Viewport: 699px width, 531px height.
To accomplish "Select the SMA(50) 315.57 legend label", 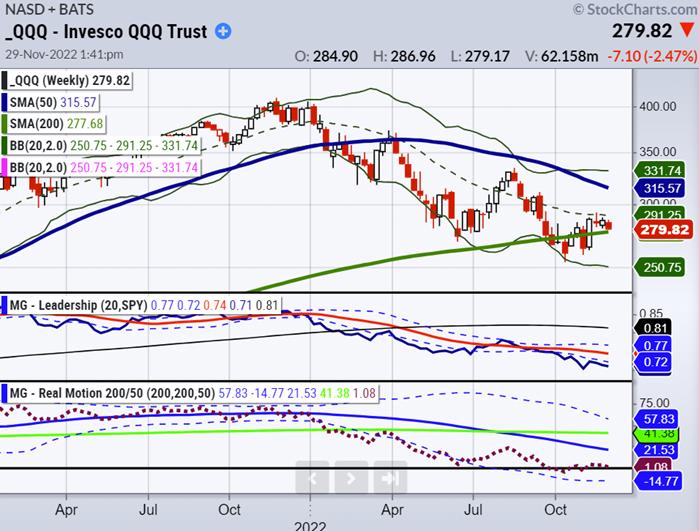I will (x=50, y=102).
